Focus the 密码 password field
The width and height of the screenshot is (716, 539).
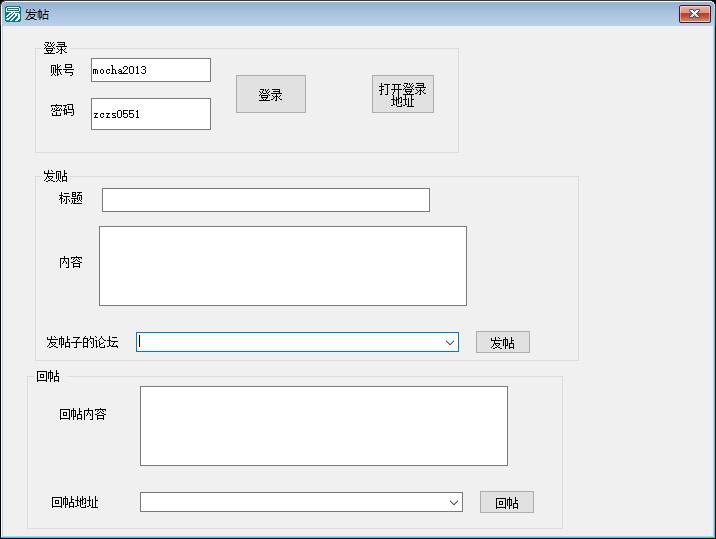(150, 114)
